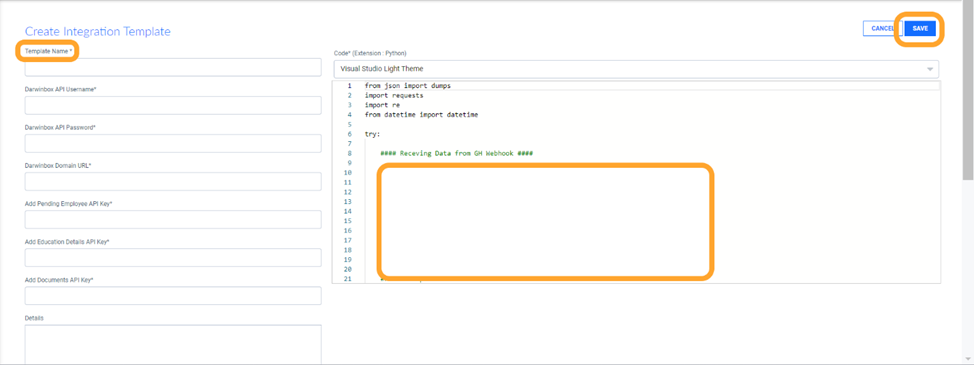This screenshot has width=974, height=365.
Task: Click the 'try:' code line
Action: click(373, 134)
